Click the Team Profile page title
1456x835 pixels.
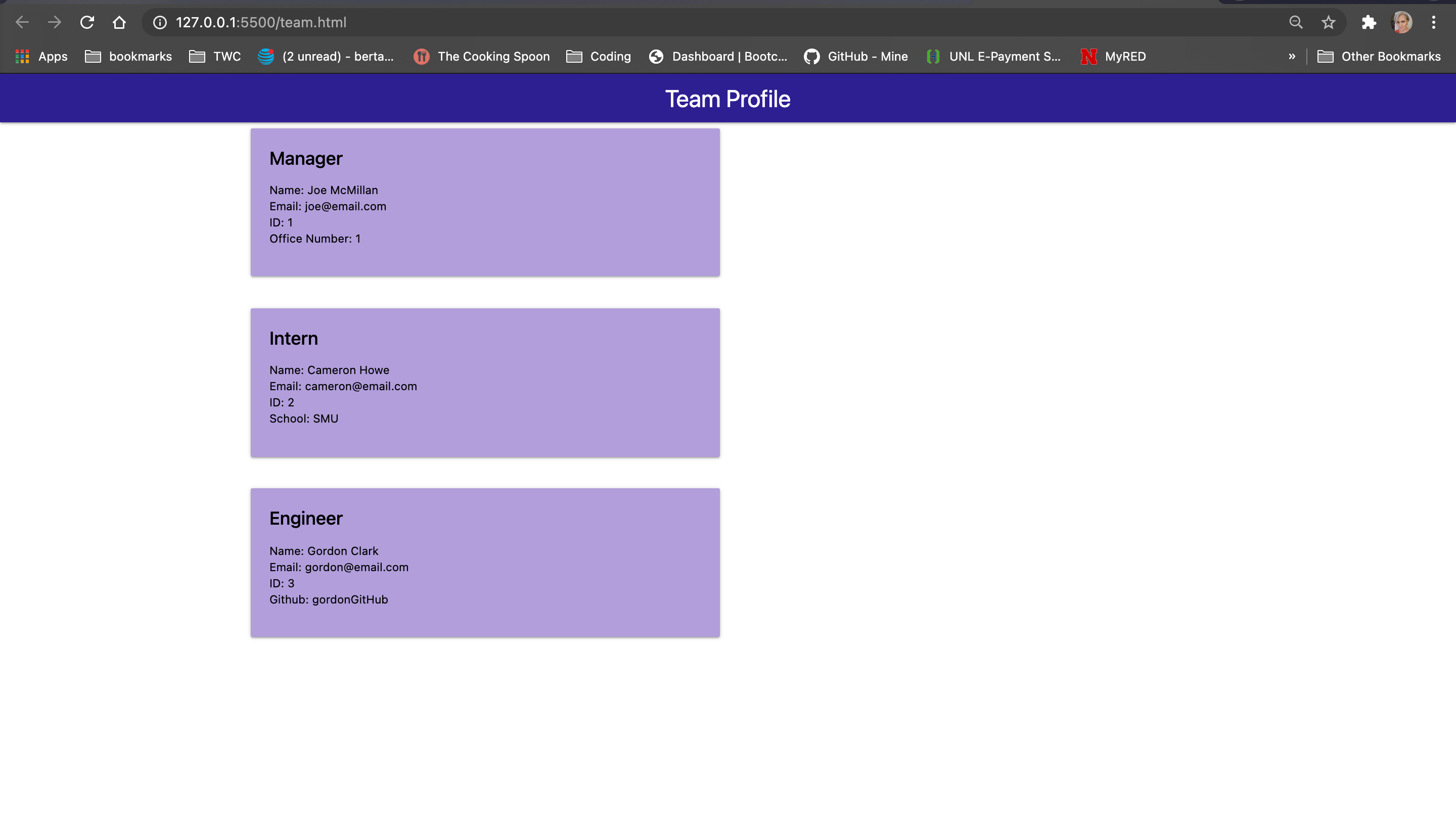(728, 98)
